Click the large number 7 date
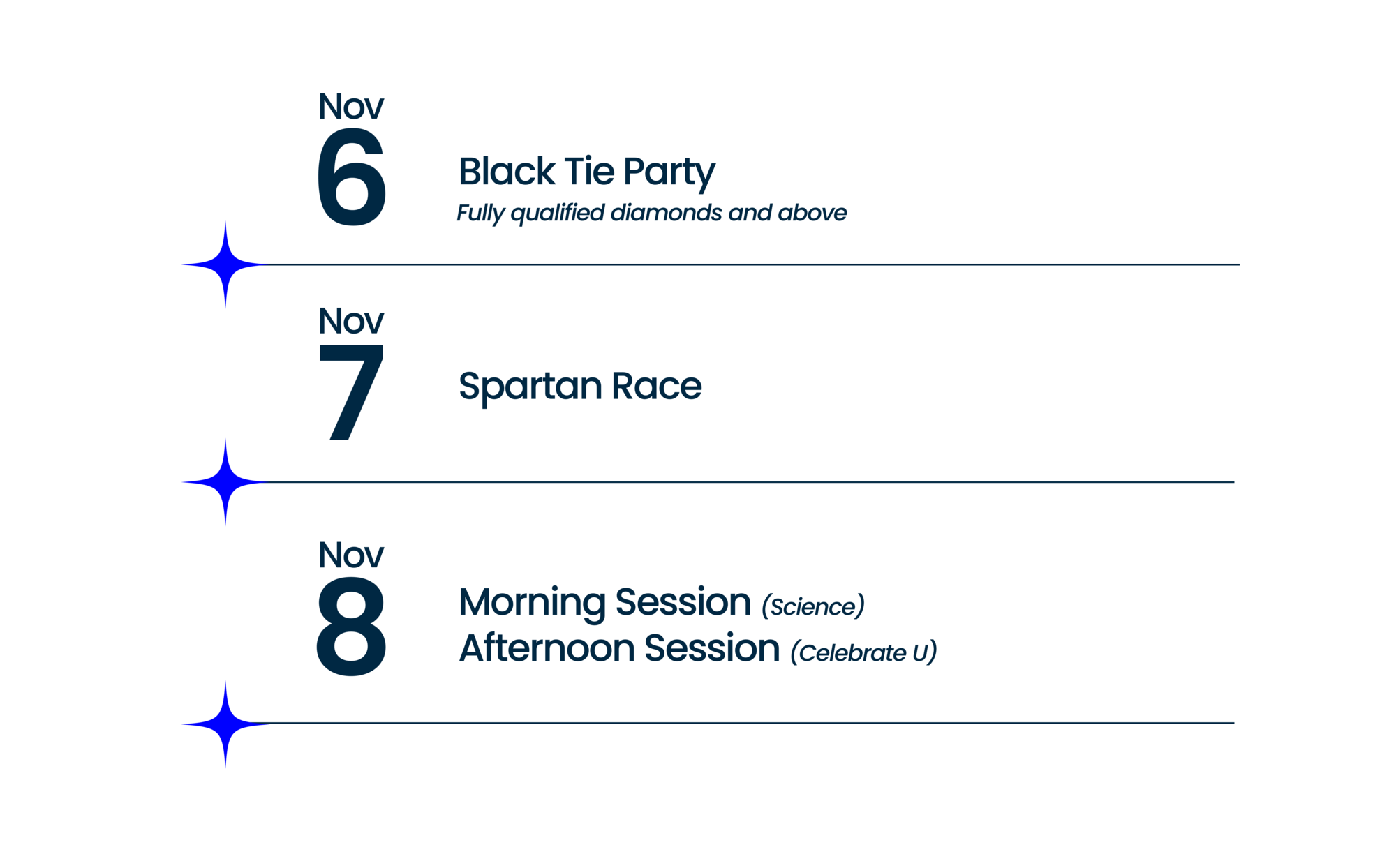1396x868 pixels. click(x=351, y=392)
